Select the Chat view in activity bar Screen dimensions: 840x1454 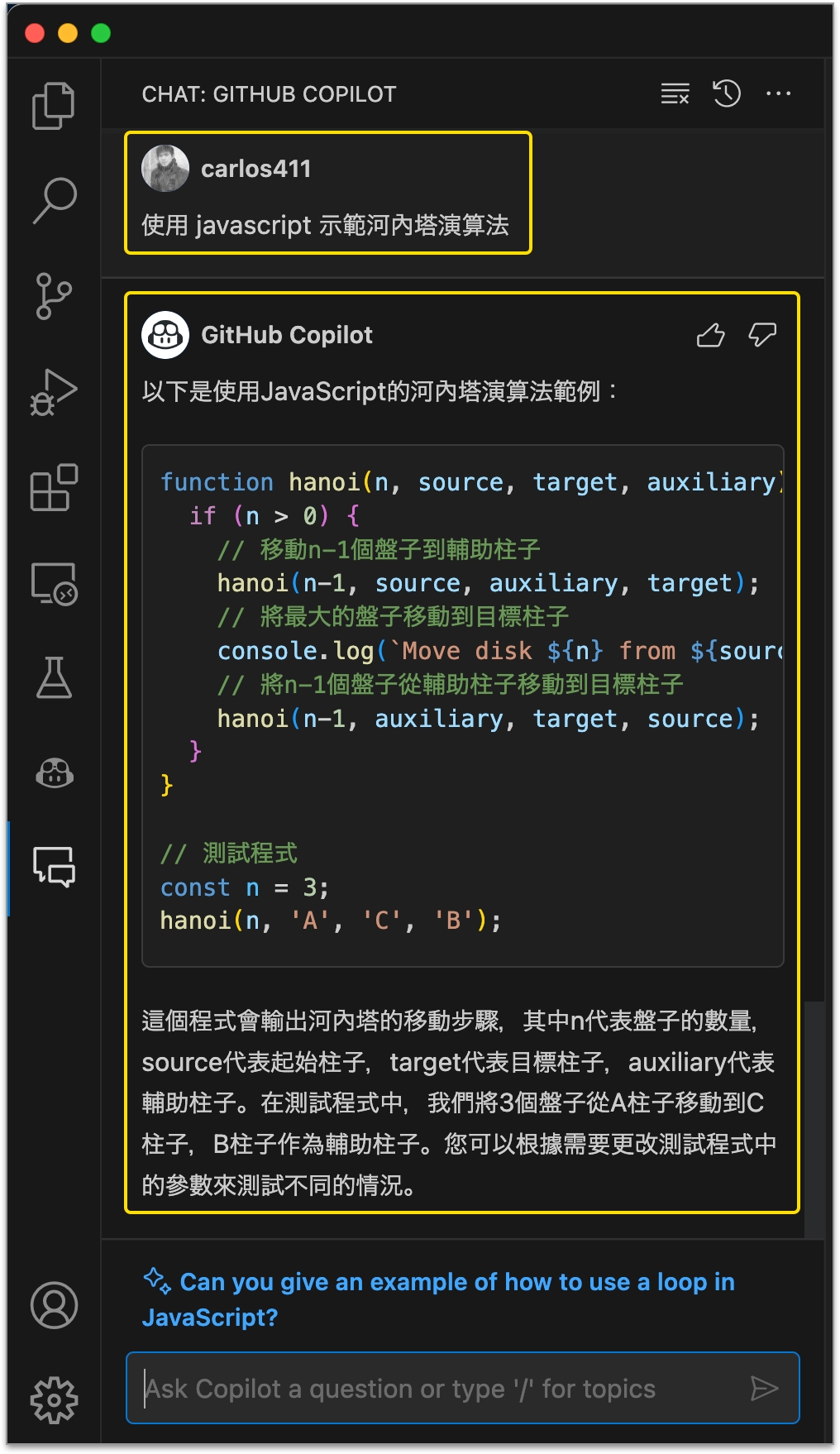point(54,868)
